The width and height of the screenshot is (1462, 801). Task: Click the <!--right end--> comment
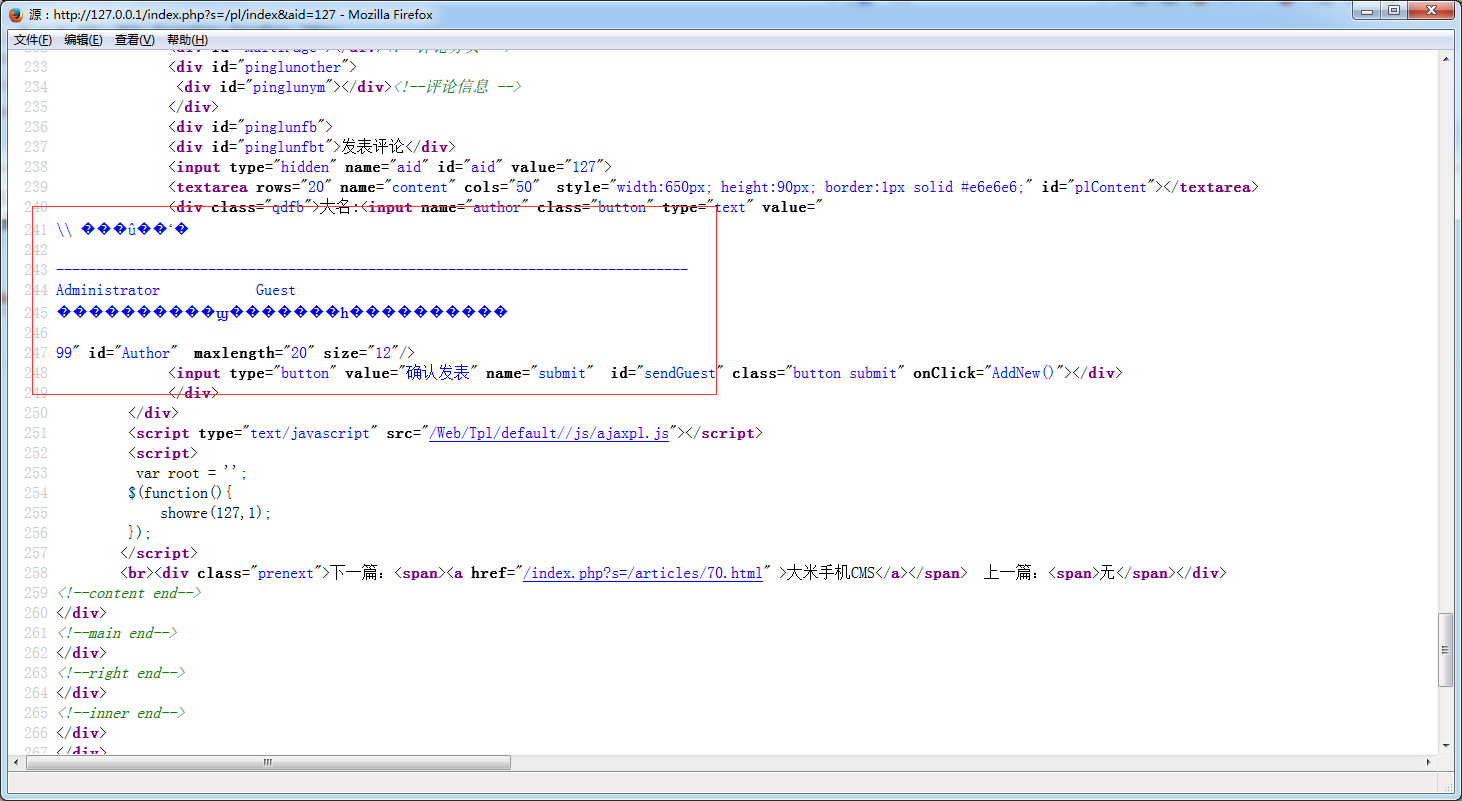(122, 673)
